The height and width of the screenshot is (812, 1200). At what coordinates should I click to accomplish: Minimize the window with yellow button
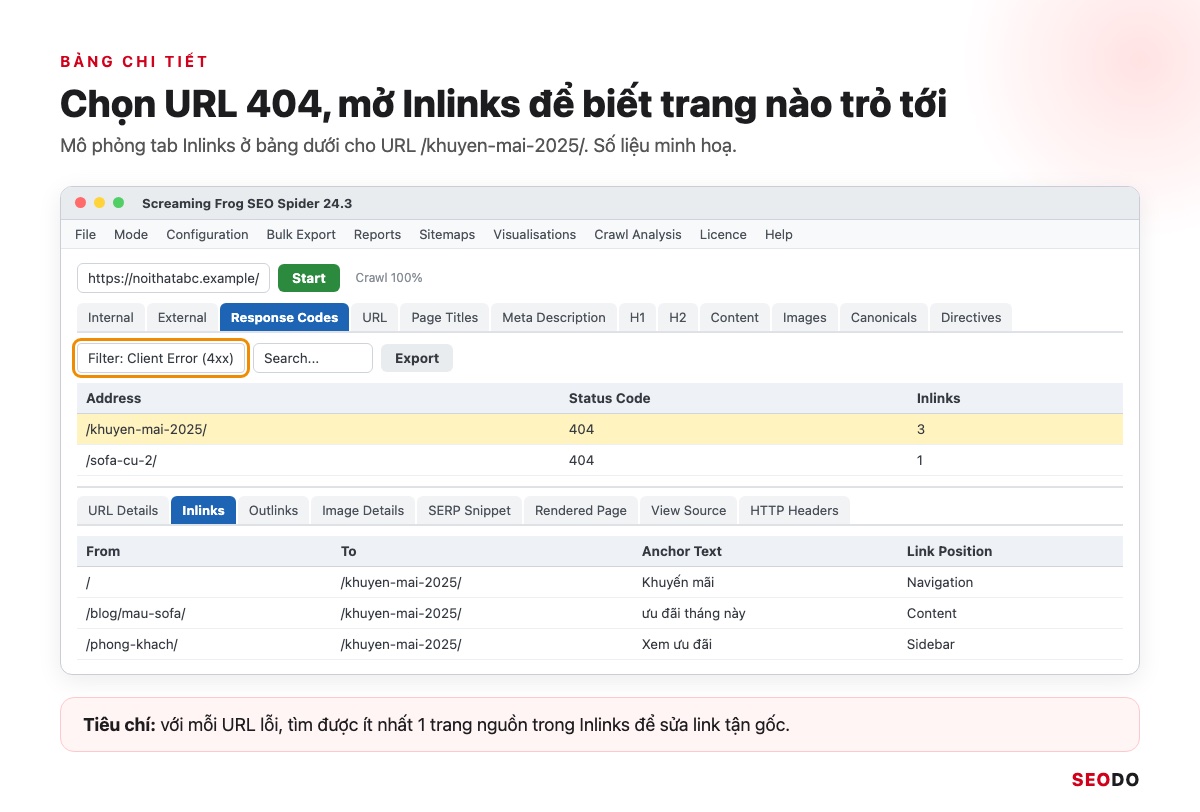point(100,203)
